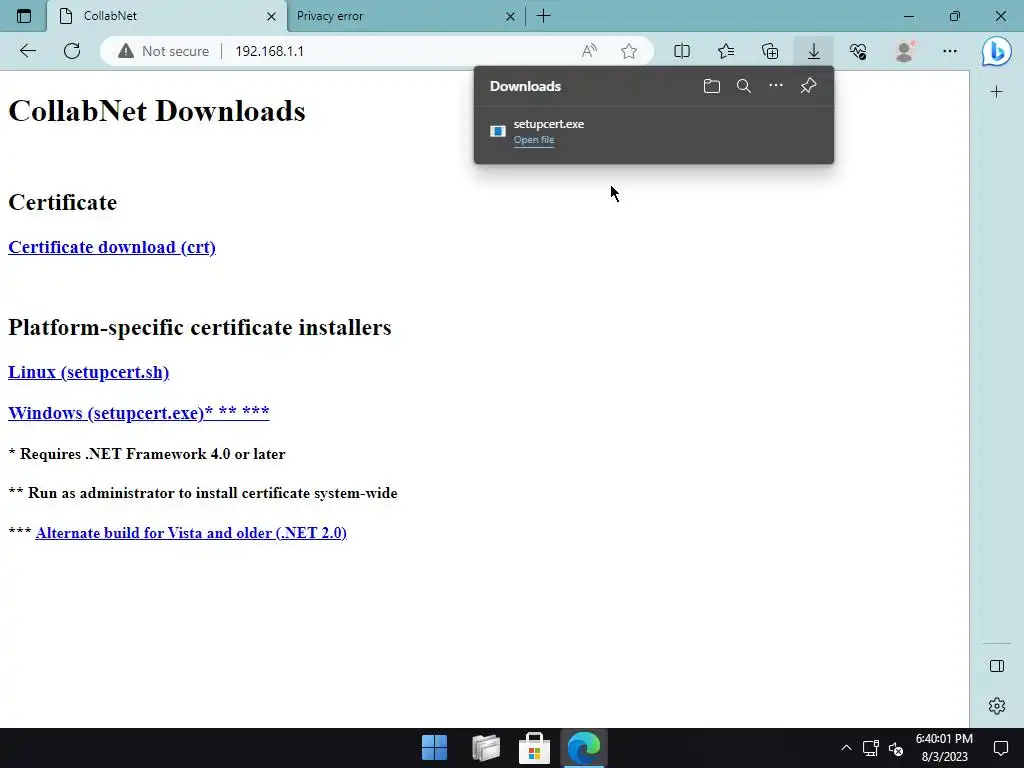Go back to the previous page
The height and width of the screenshot is (768, 1024).
click(x=27, y=51)
